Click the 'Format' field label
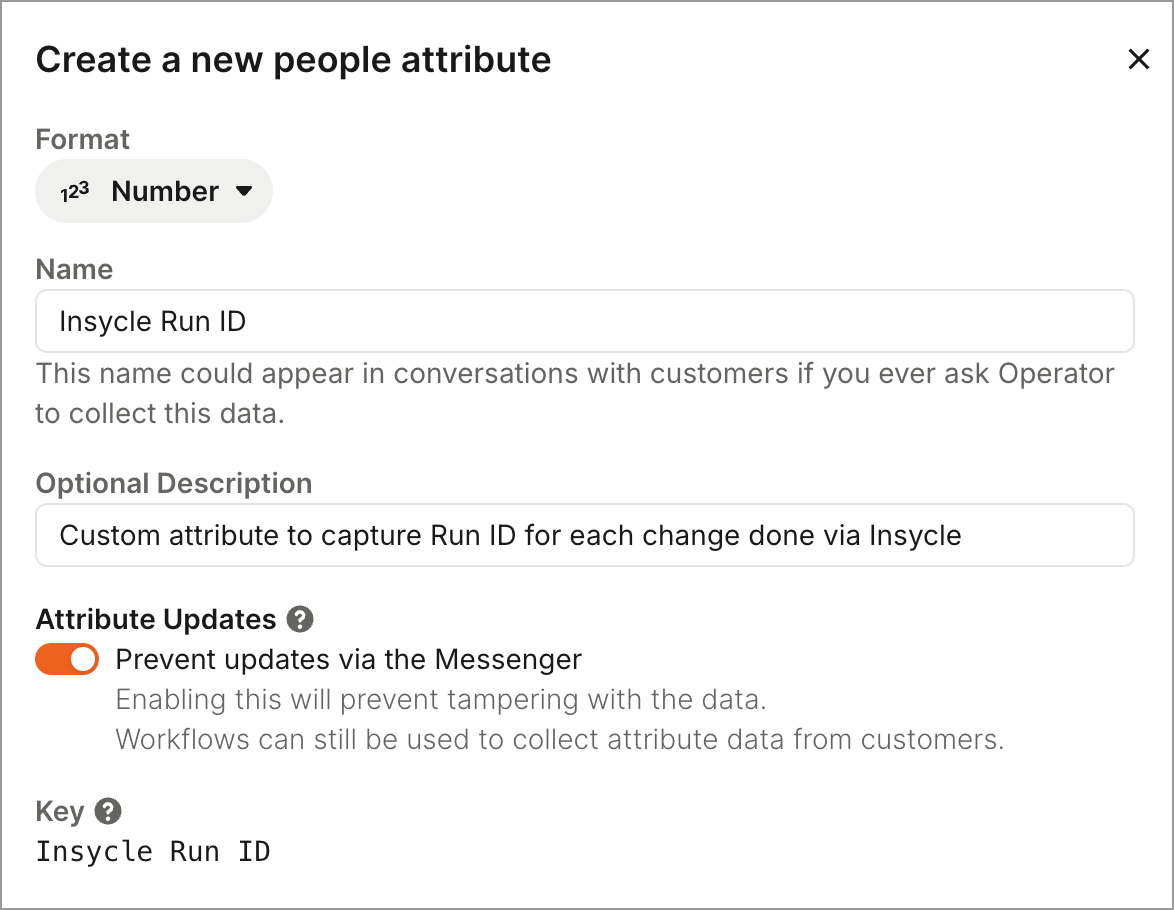Screen dimensions: 1174x910 point(82,139)
